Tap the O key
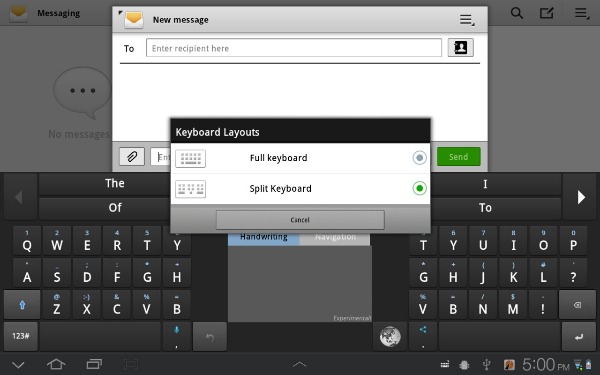600x375 pixels. (543, 241)
